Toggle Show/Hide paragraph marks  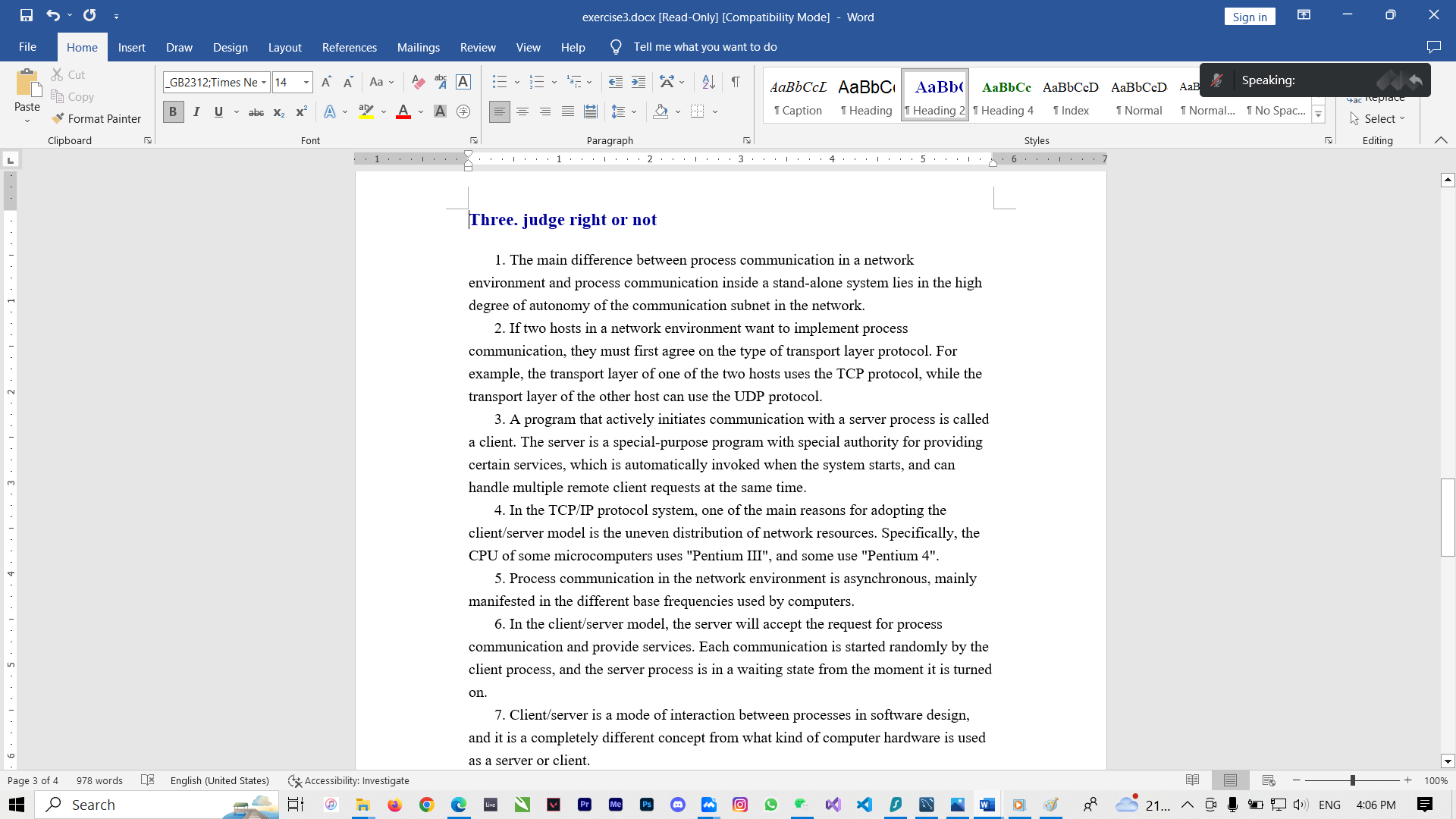(x=736, y=82)
